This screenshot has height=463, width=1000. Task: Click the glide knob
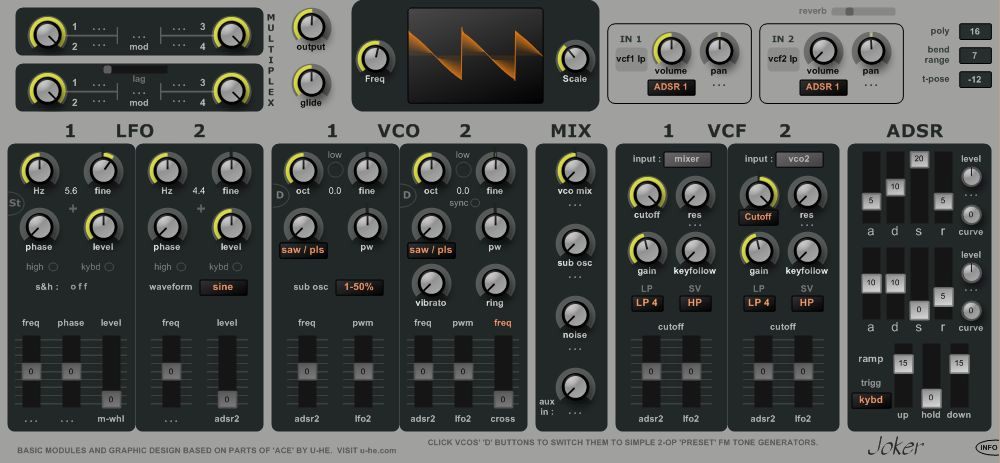tap(311, 83)
